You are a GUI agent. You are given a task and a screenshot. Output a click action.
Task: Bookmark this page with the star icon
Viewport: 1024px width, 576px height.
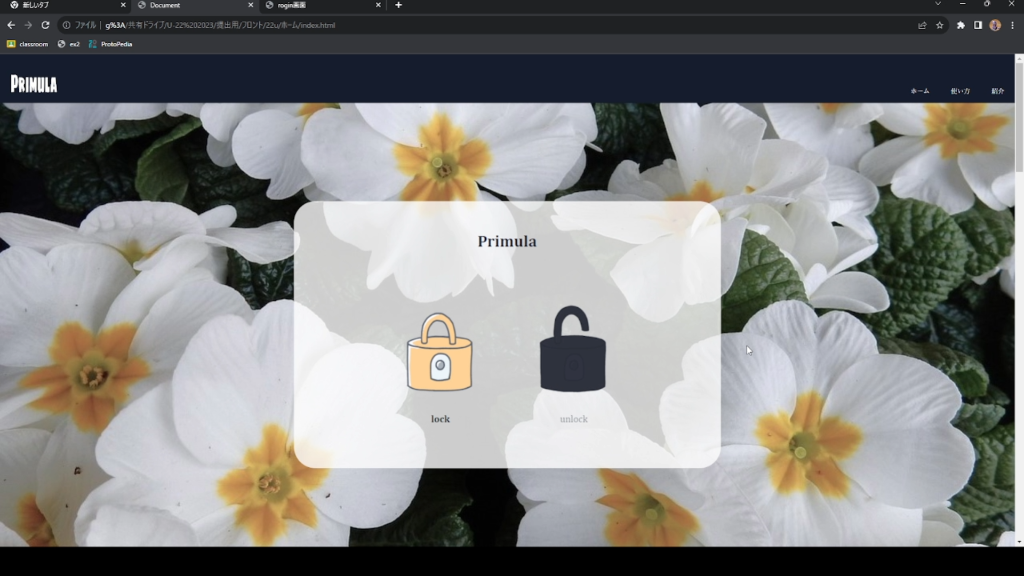pos(940,25)
